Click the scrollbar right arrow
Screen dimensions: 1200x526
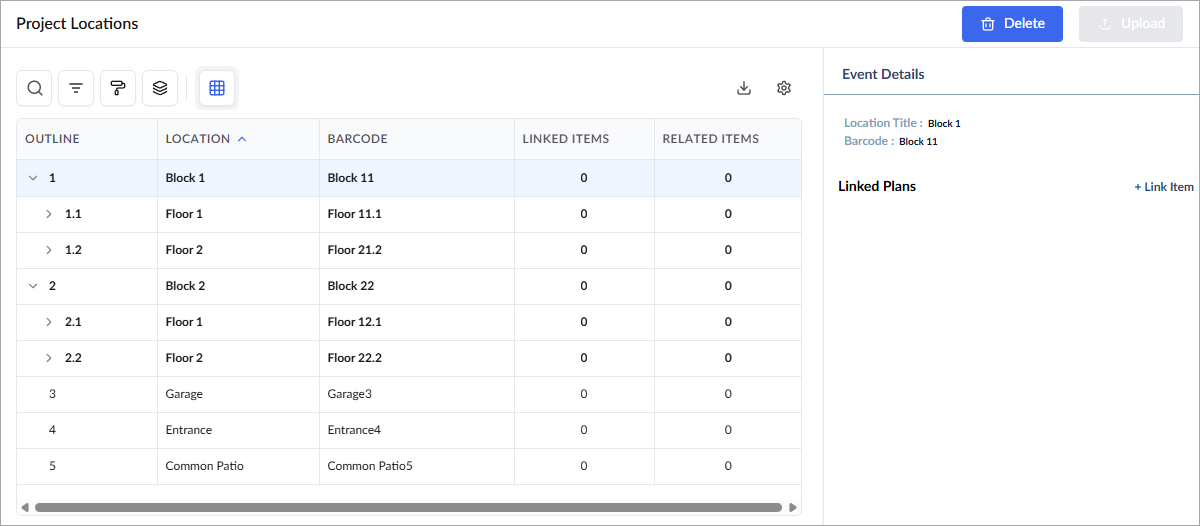pyautogui.click(x=792, y=508)
